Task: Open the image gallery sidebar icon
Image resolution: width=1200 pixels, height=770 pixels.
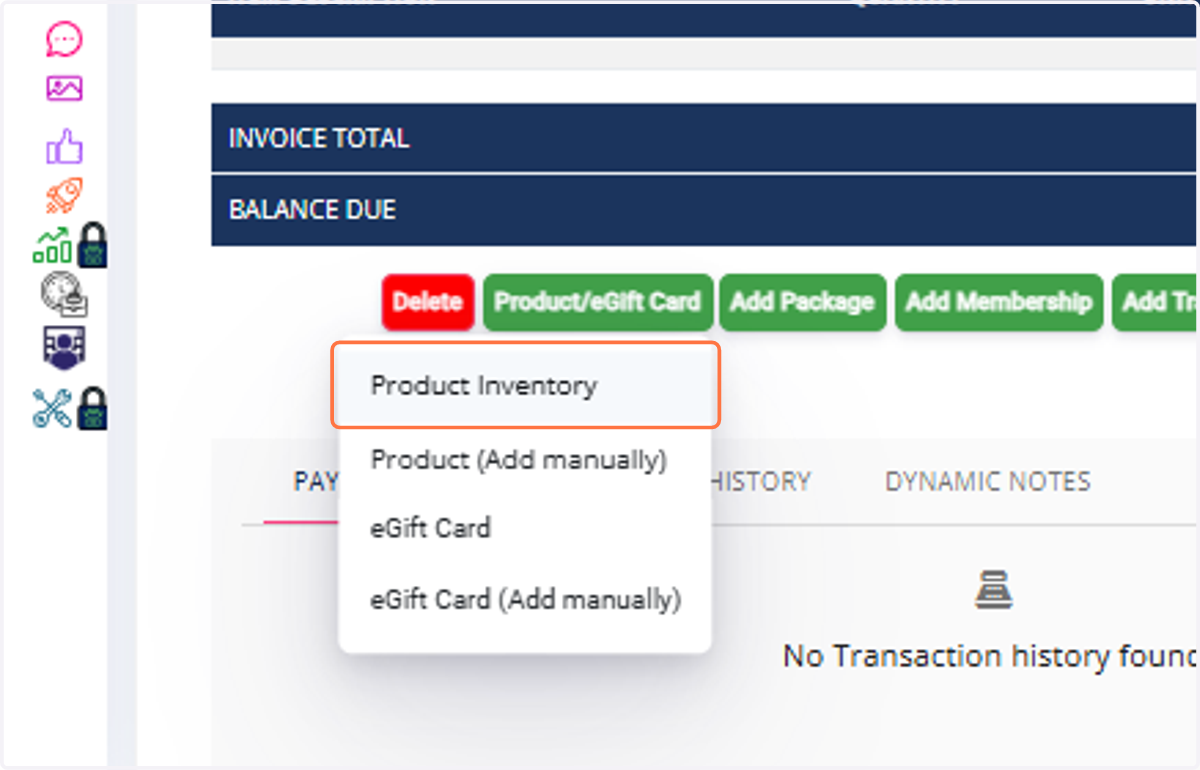Action: [64, 89]
